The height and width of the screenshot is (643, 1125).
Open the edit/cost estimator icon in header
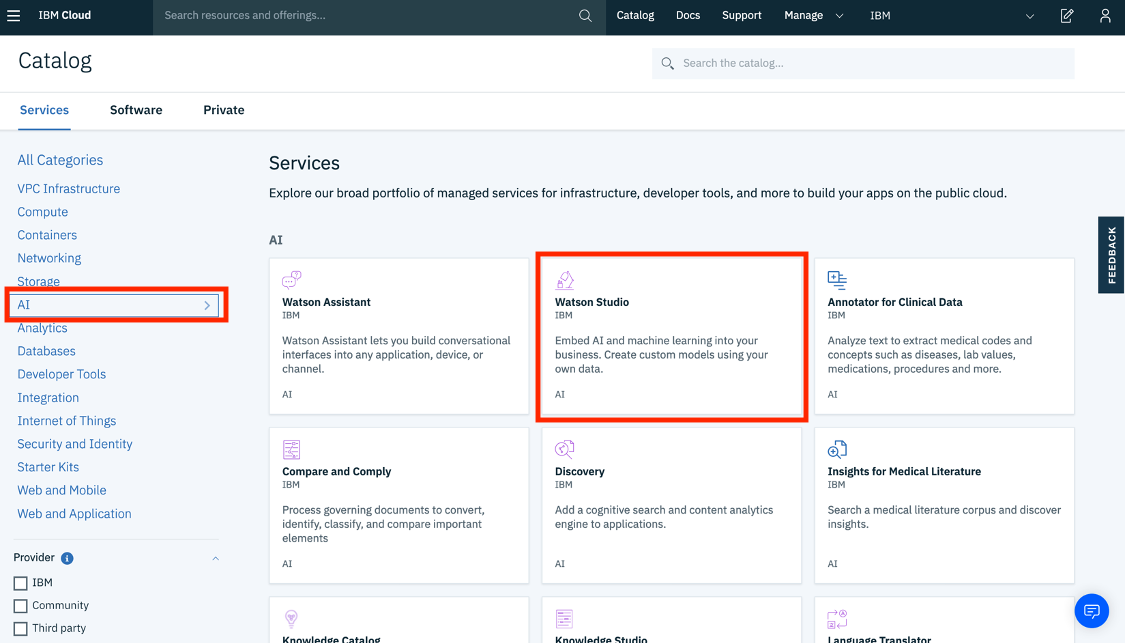[1067, 15]
